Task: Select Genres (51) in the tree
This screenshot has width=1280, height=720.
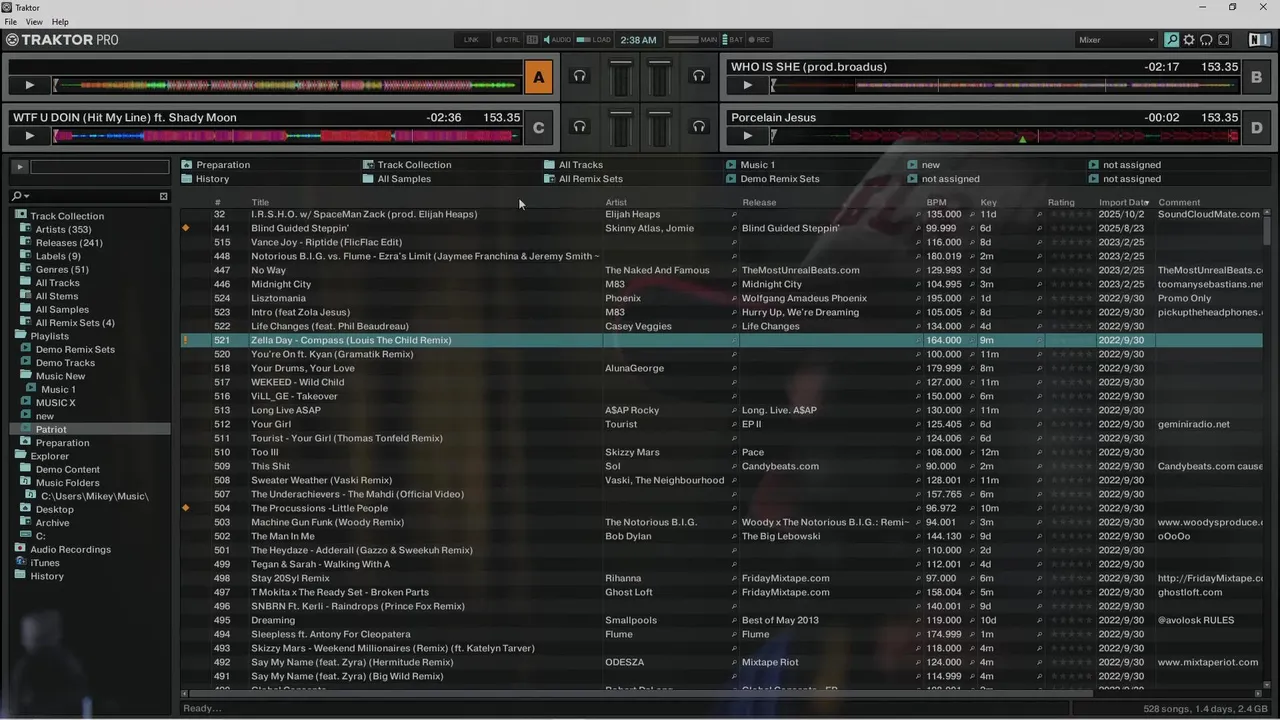Action: coord(62,269)
